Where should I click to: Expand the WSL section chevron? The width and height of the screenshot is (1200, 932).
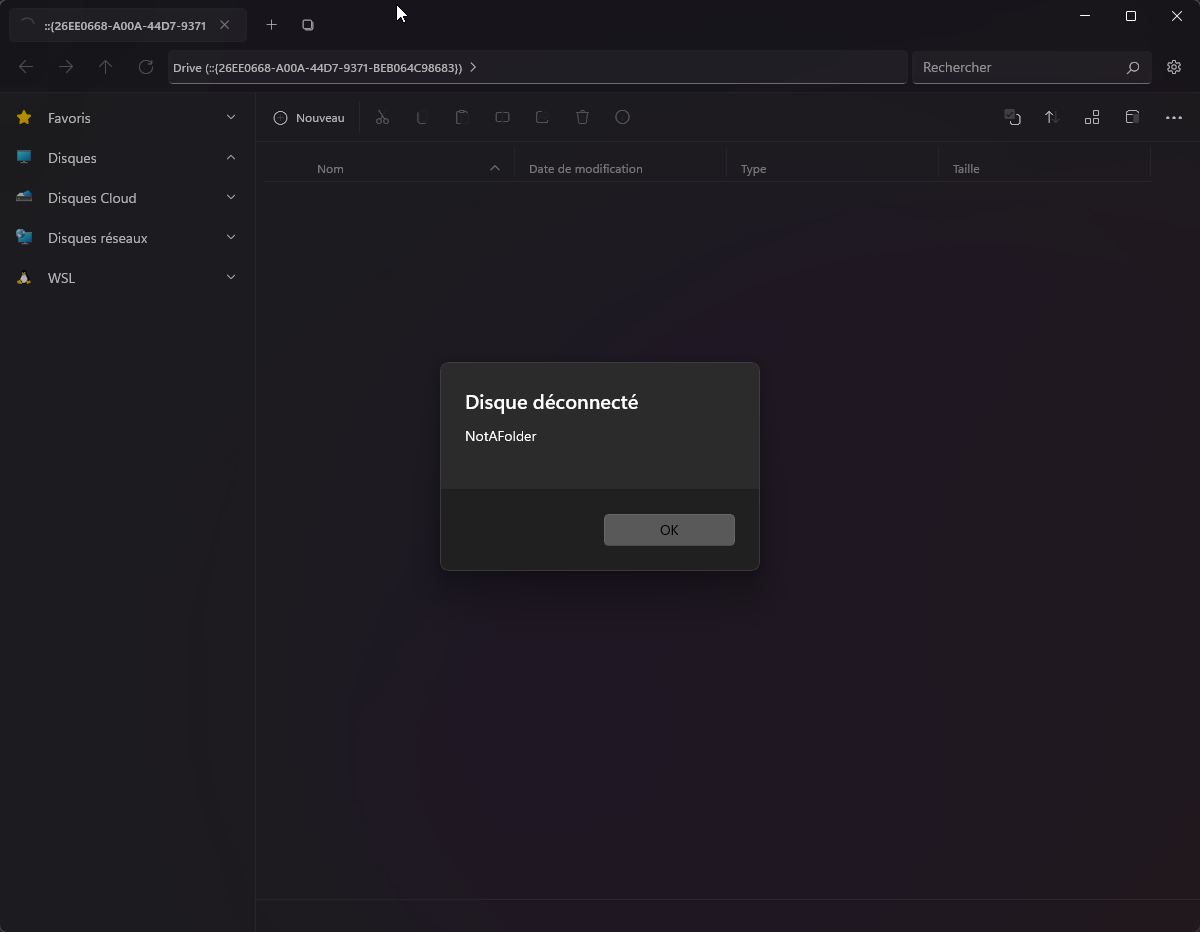point(231,277)
